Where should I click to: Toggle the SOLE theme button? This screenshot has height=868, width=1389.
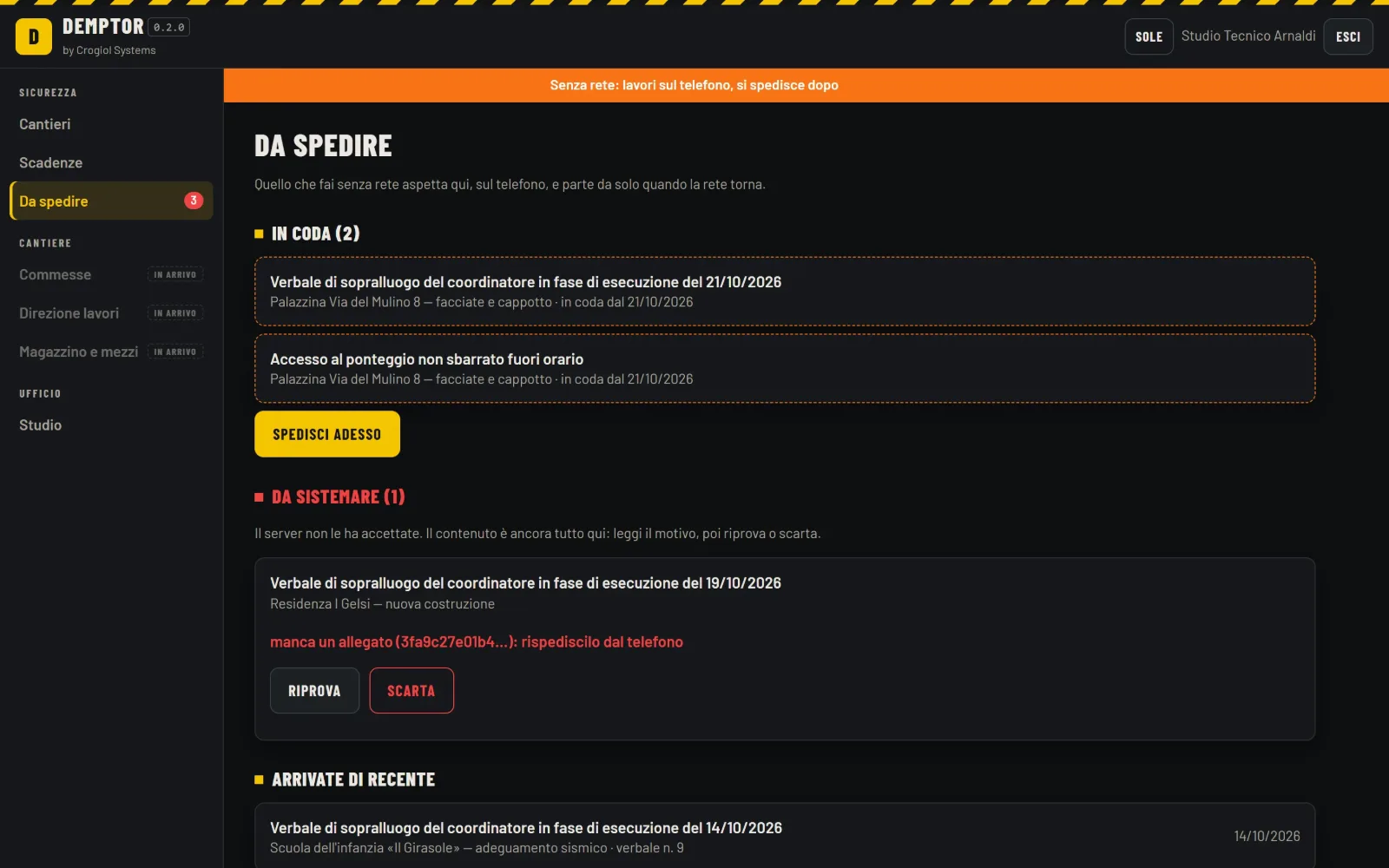[1149, 36]
